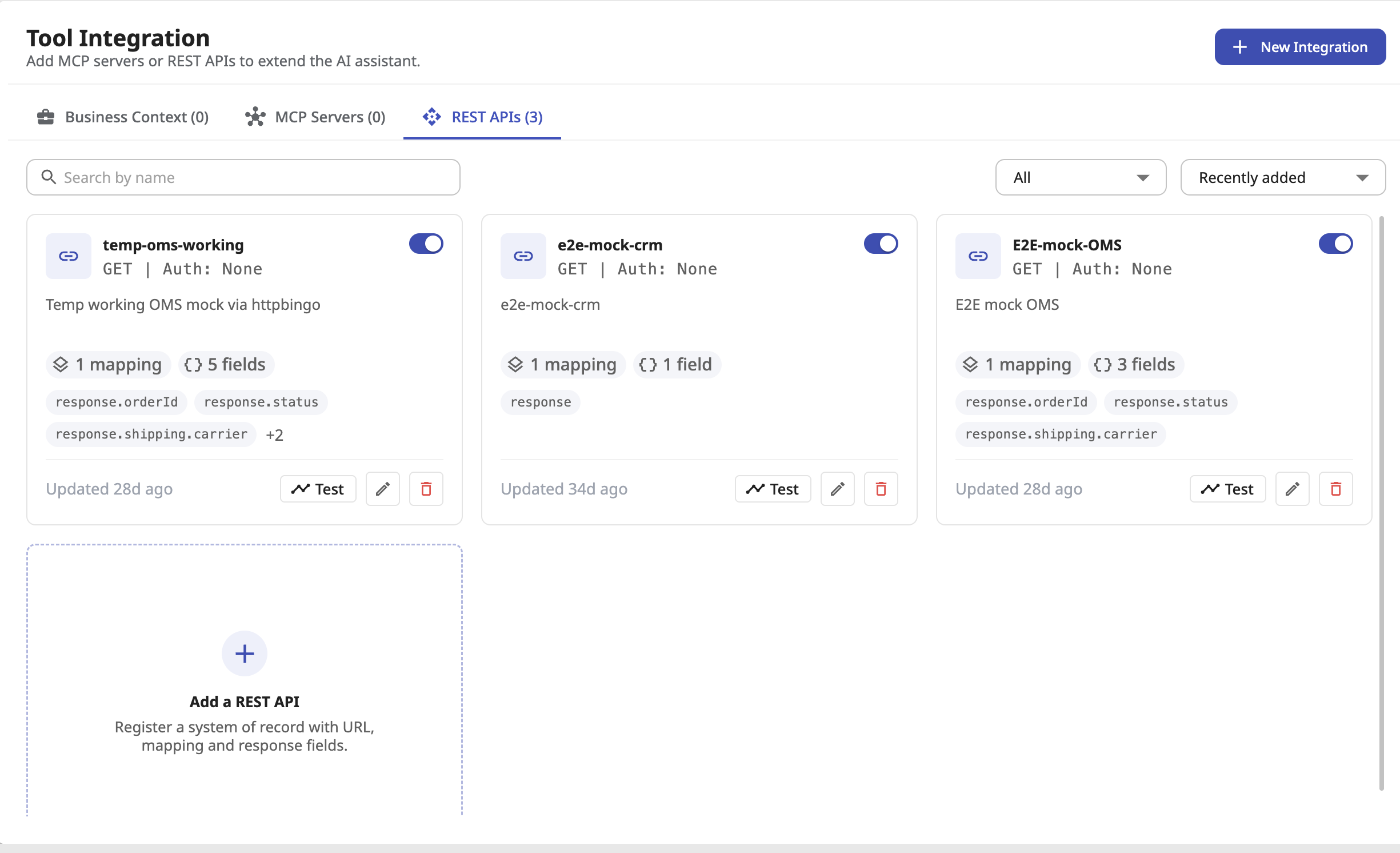Click the vertical scrollbar on the right
This screenshot has width=1400, height=853.
pyautogui.click(x=1382, y=503)
